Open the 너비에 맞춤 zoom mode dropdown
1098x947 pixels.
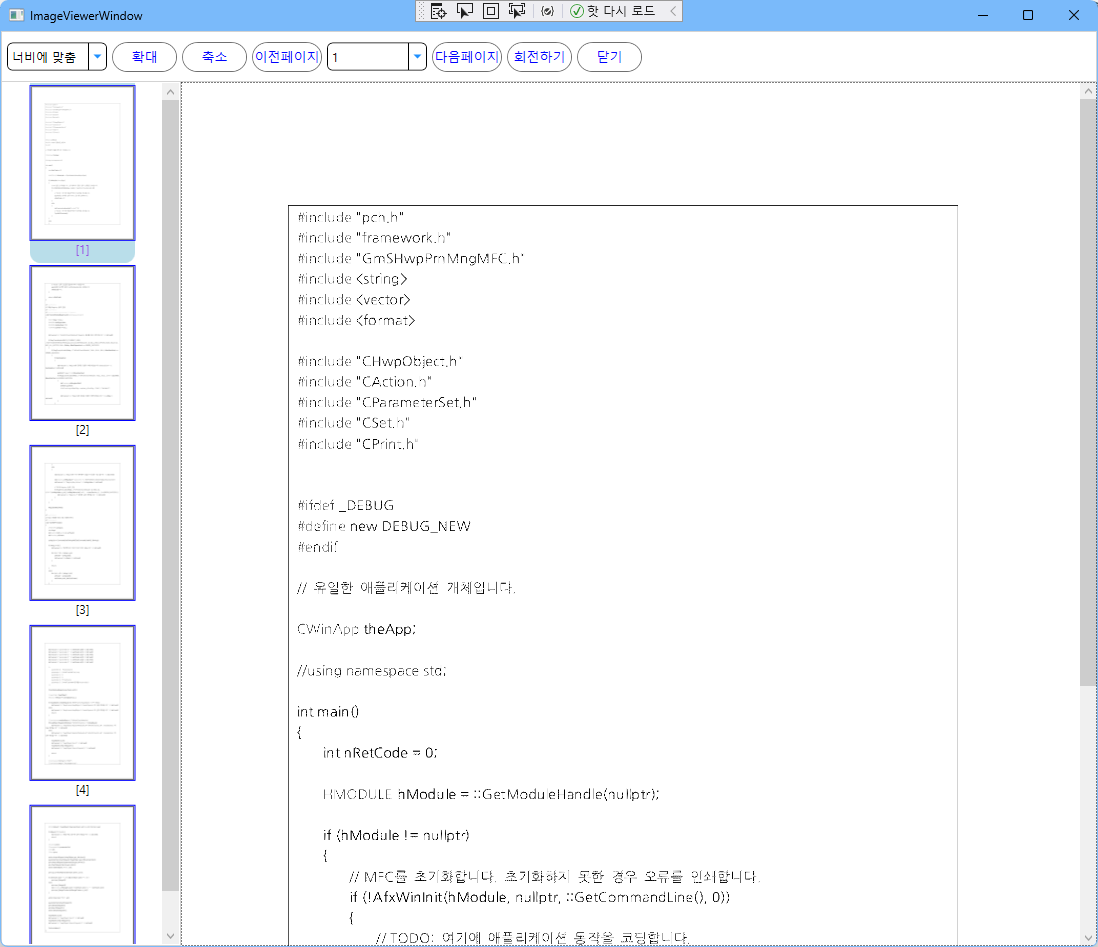coord(97,57)
